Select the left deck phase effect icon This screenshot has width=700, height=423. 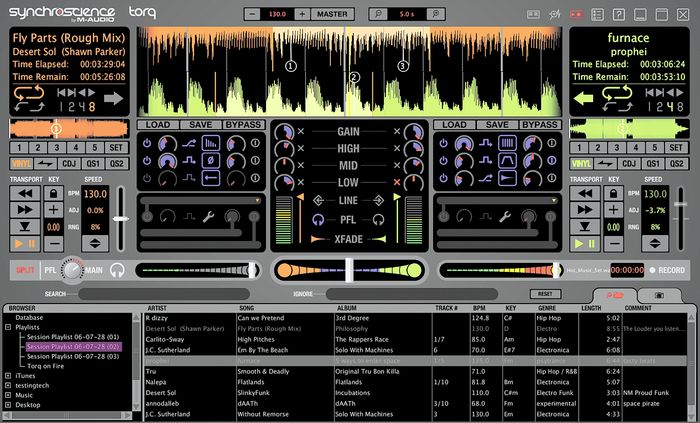(x=211, y=161)
